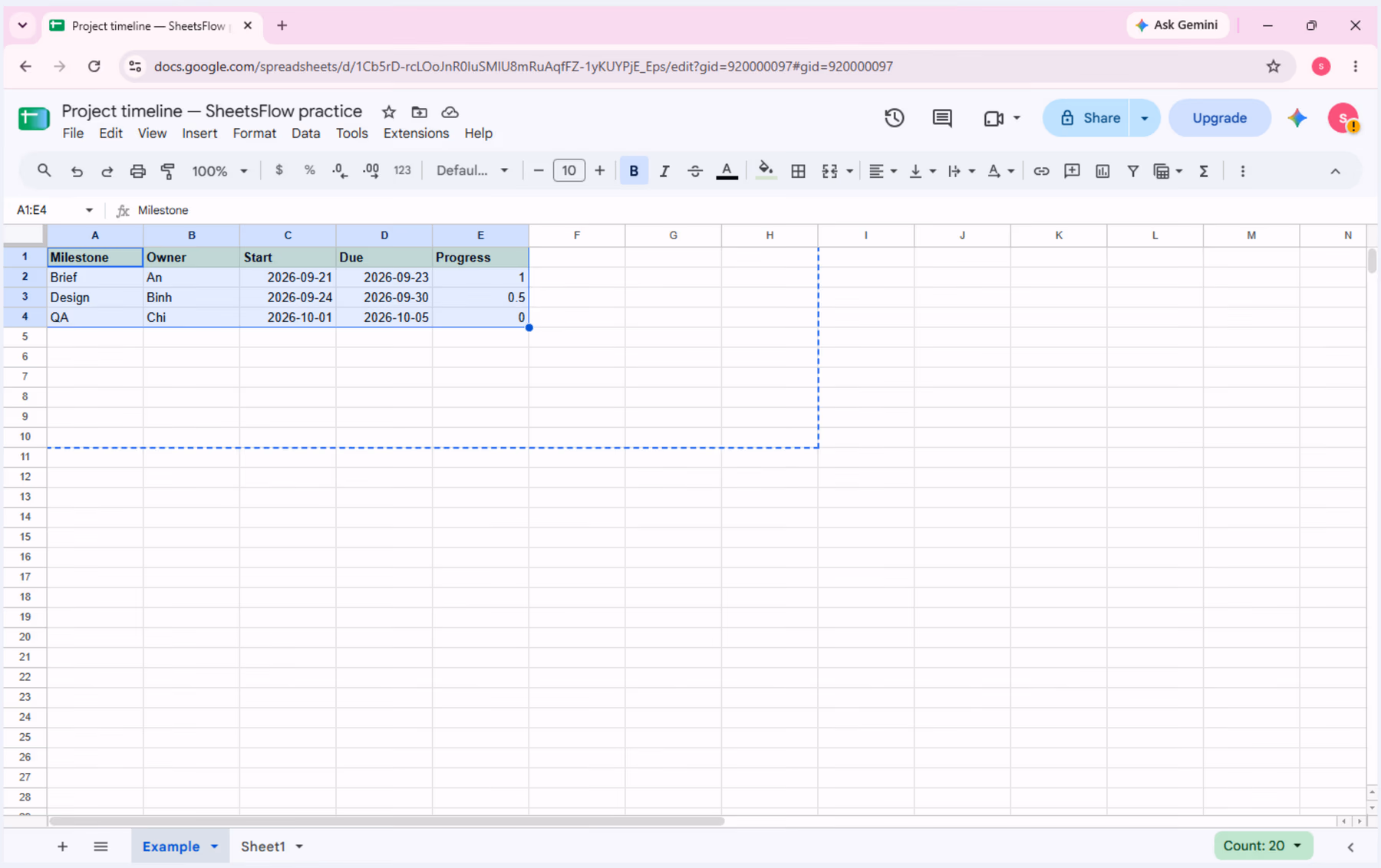The width and height of the screenshot is (1381, 868).
Task: Click the Ask Gemini button
Action: pos(1178,25)
